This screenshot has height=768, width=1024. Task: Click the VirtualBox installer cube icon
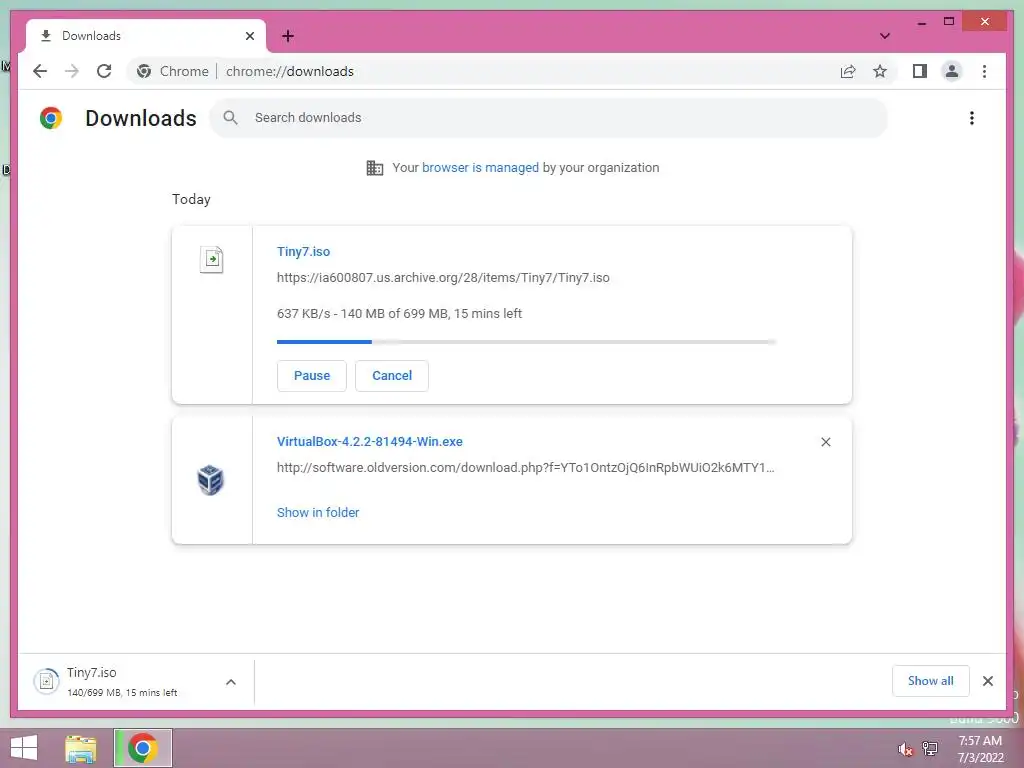point(210,480)
